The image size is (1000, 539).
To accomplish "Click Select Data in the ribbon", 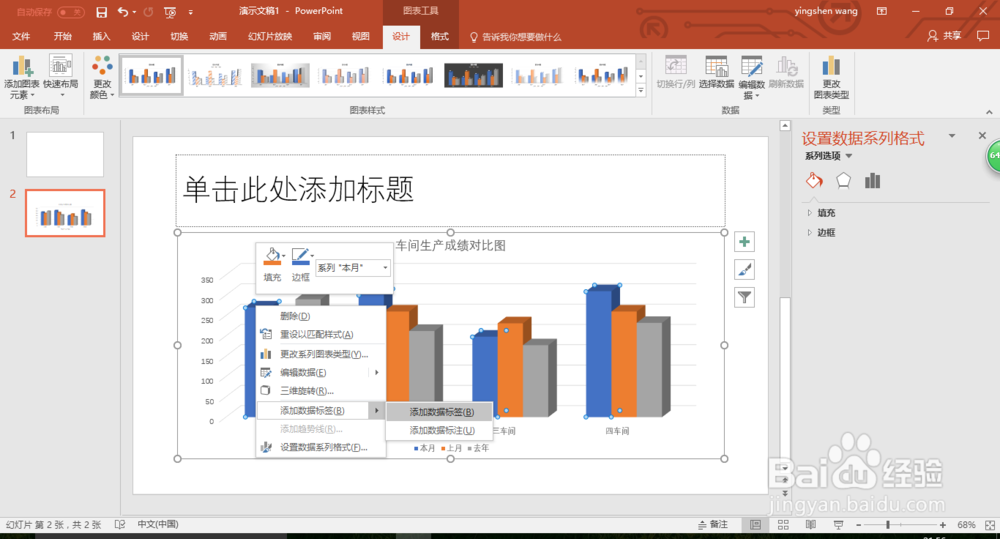I will (716, 72).
